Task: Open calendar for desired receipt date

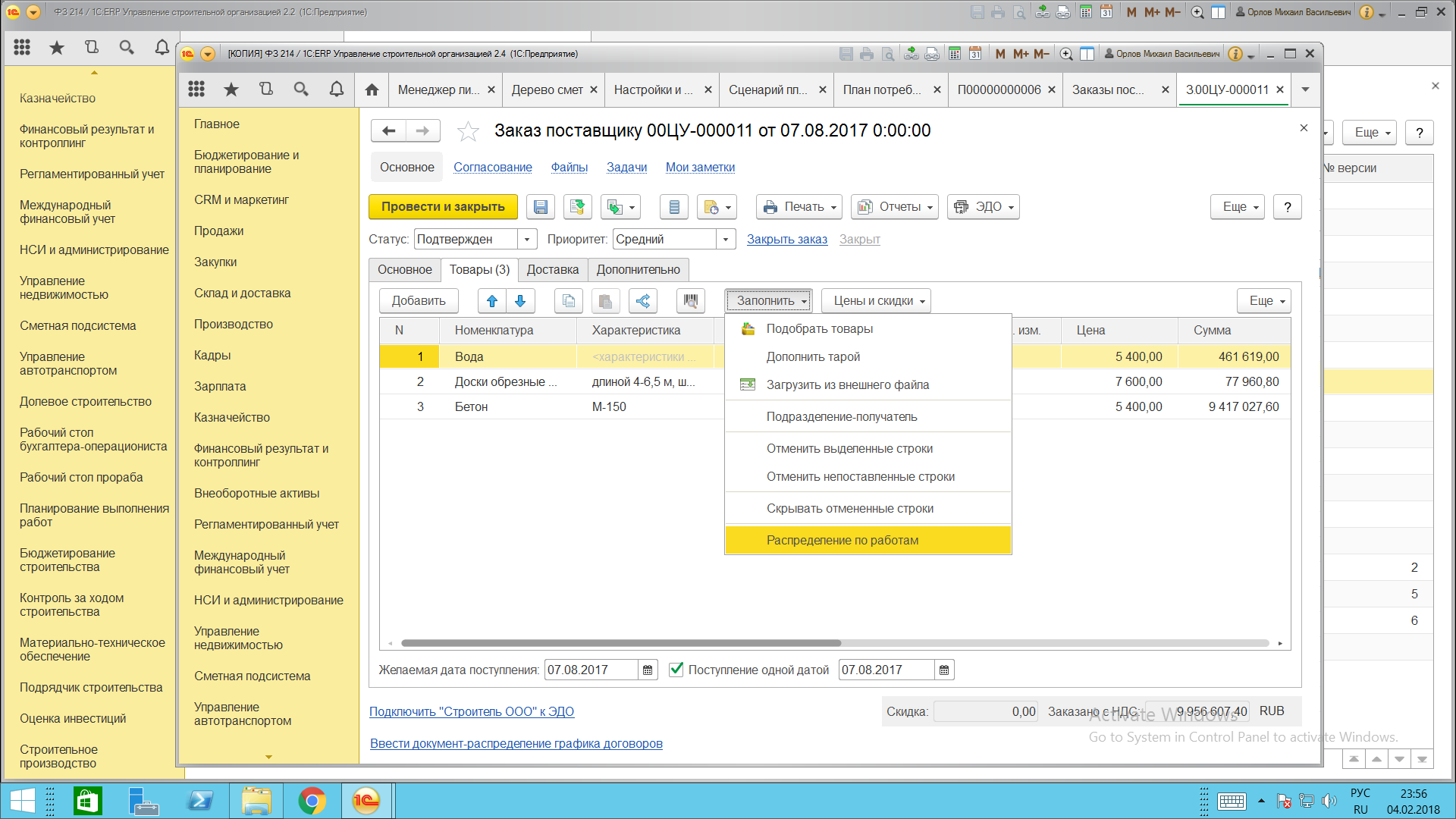Action: 648,670
